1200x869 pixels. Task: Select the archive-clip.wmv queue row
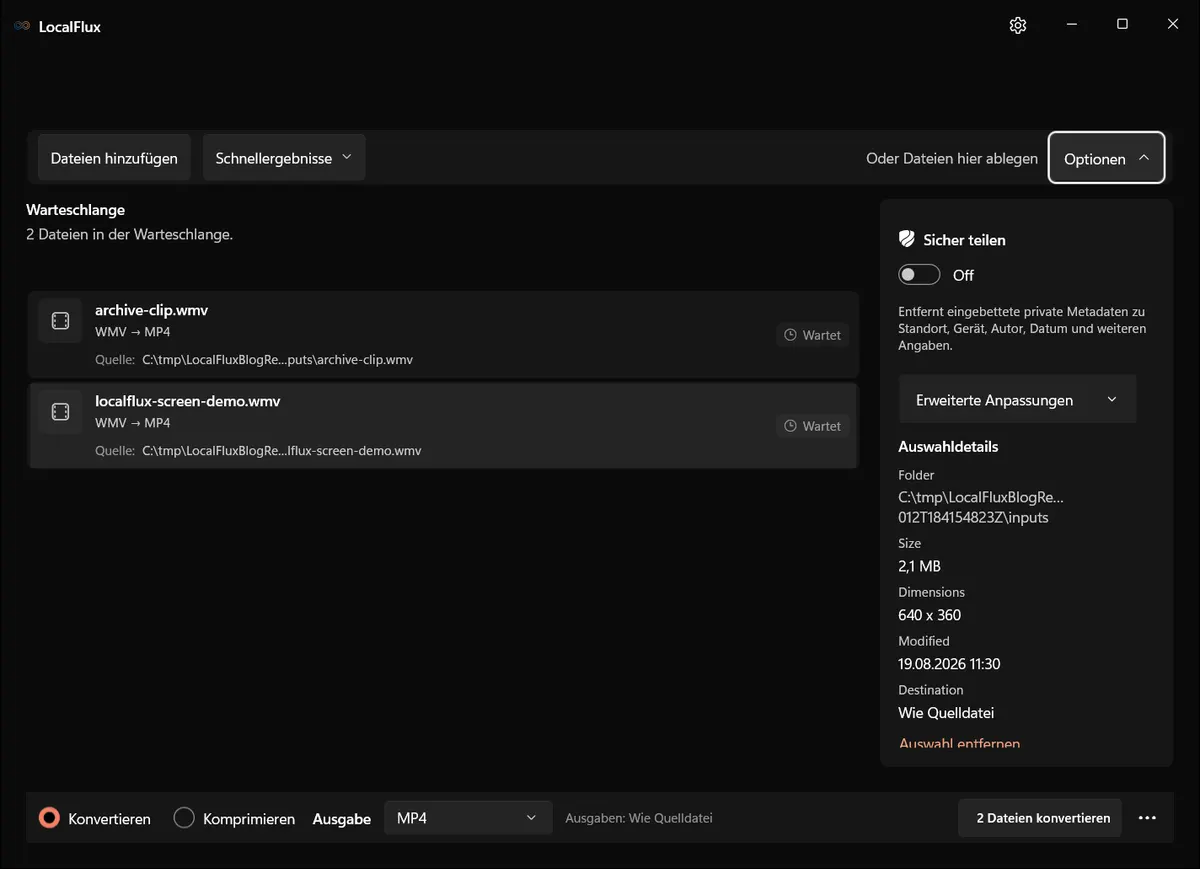coord(443,335)
